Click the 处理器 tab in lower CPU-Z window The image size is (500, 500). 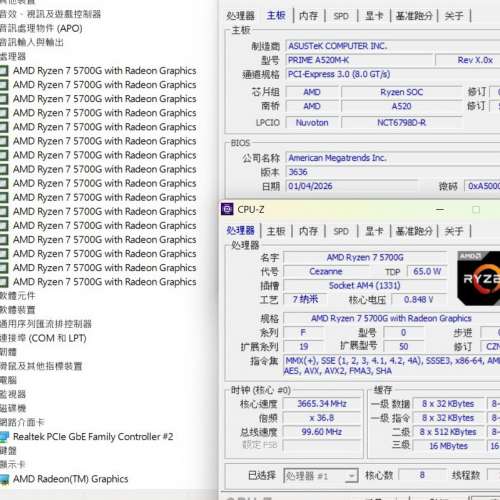[240, 231]
